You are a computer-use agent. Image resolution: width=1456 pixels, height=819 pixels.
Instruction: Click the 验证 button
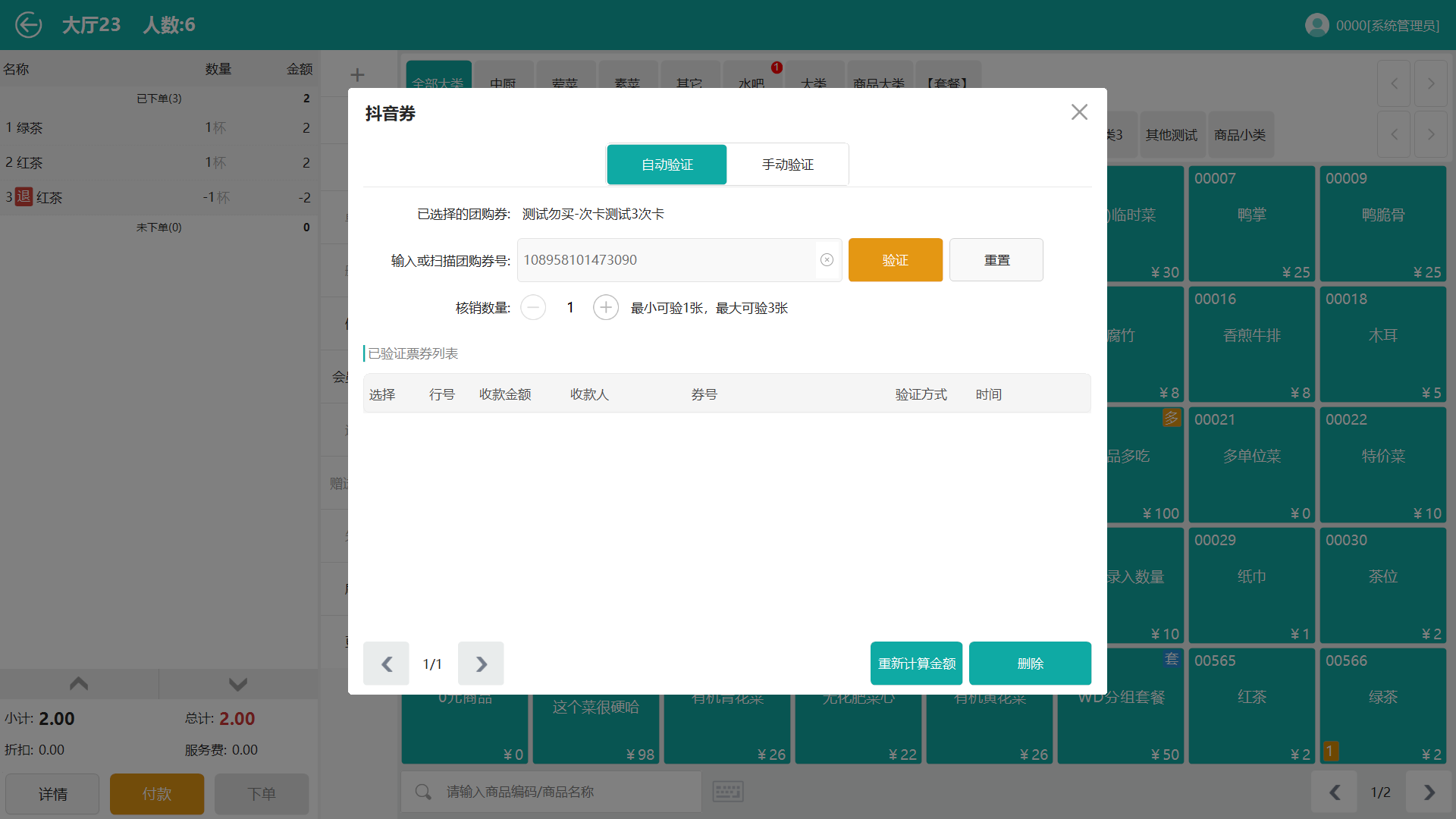coord(896,260)
